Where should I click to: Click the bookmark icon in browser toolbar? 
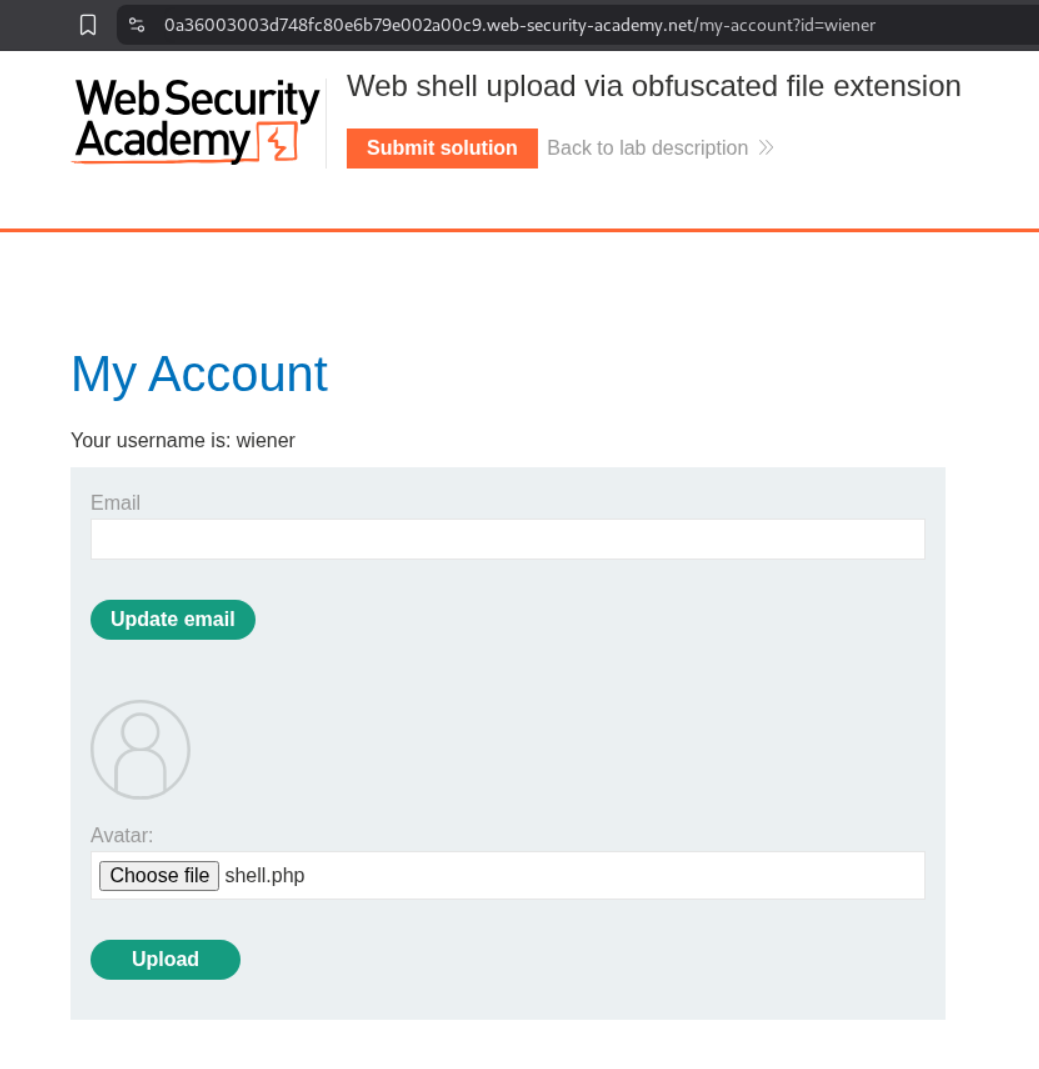88,25
